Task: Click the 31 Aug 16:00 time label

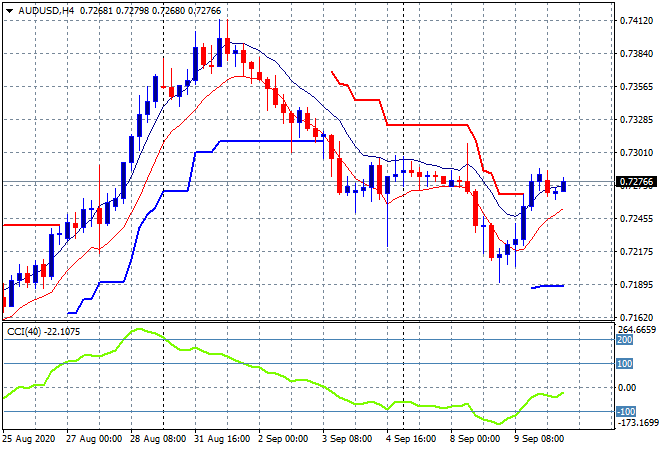Action: [222, 438]
